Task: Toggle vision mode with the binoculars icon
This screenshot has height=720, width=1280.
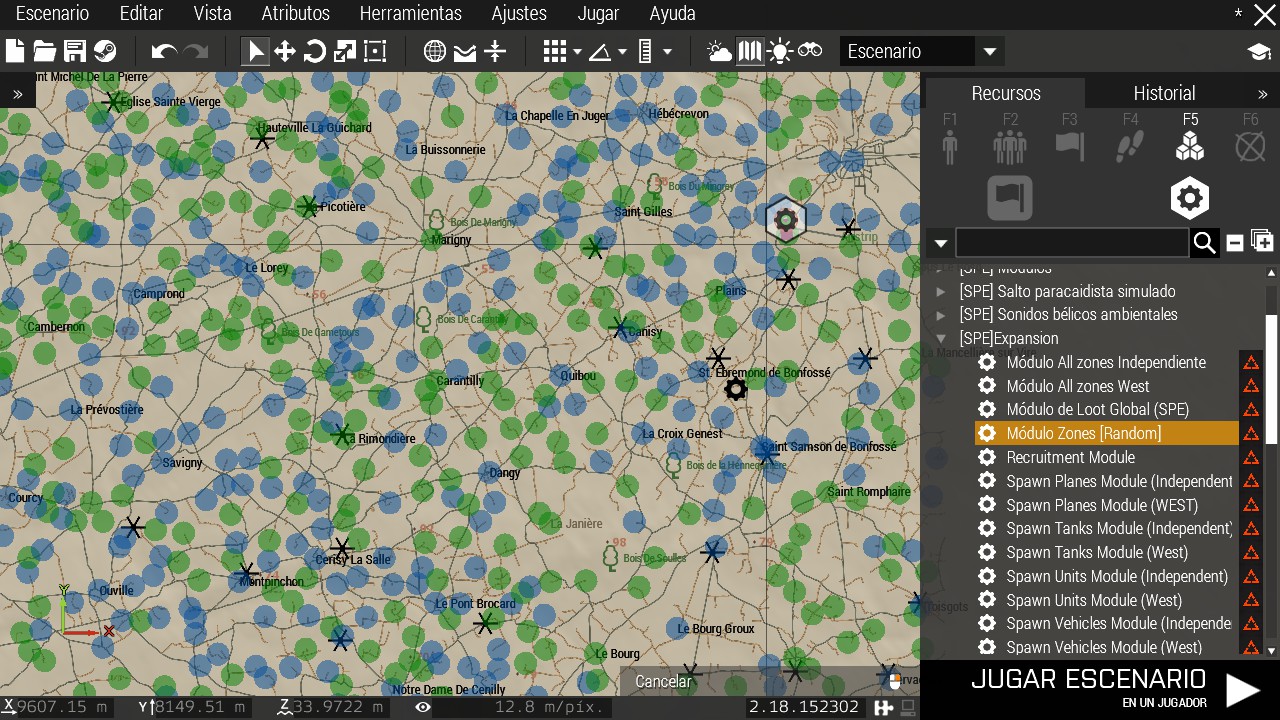Action: coord(810,50)
